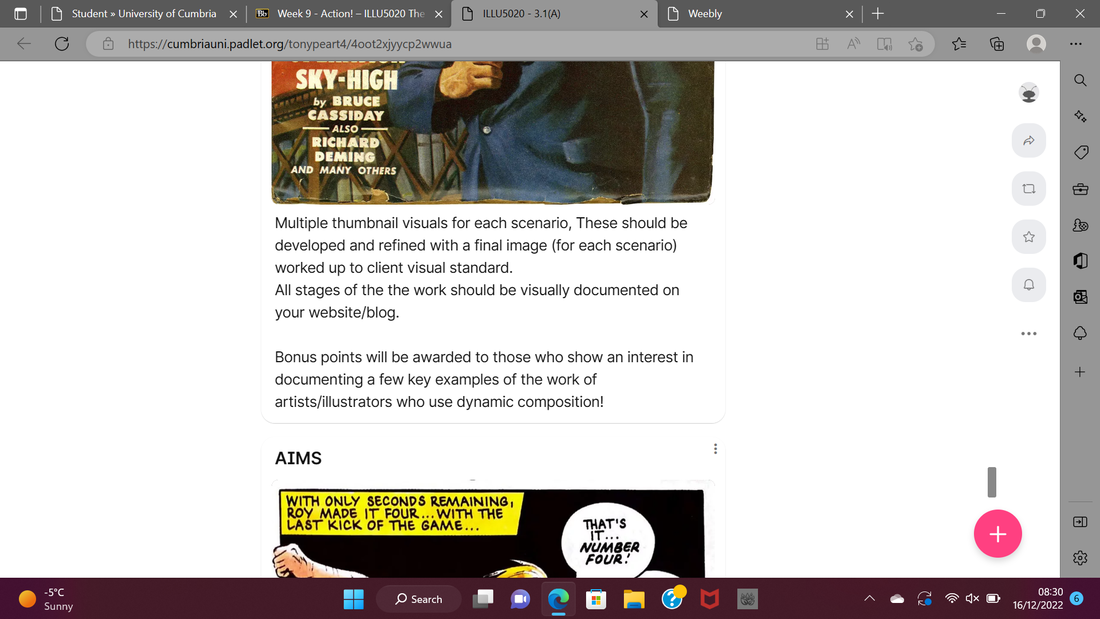View site information lock icon
The width and height of the screenshot is (1100, 619).
tap(108, 44)
